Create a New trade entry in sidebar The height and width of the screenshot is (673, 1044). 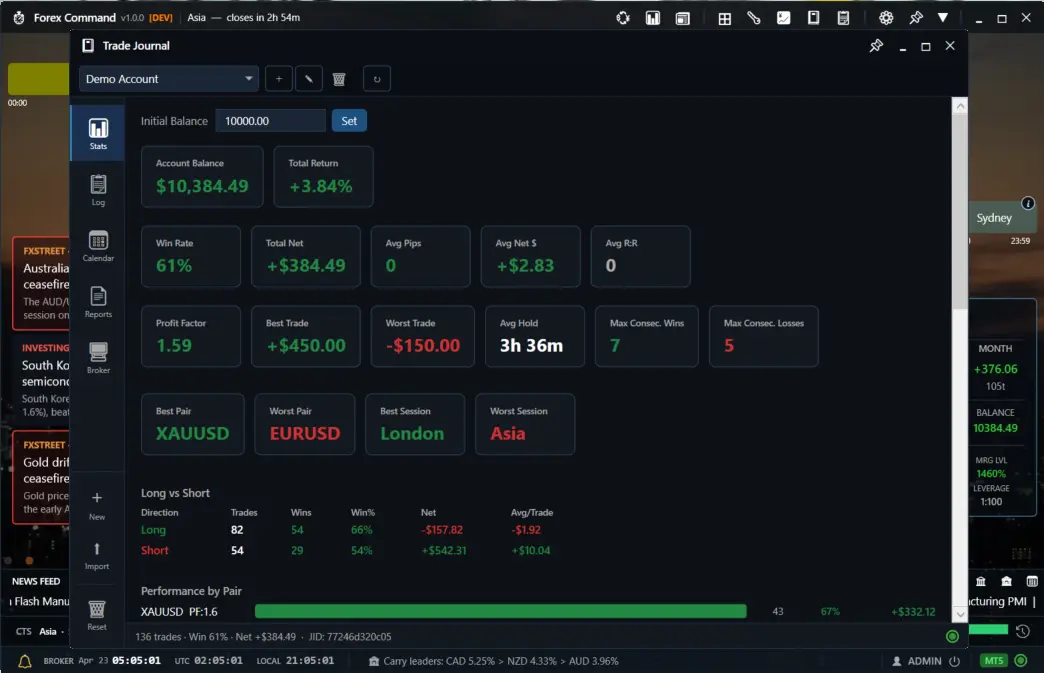pos(97,505)
